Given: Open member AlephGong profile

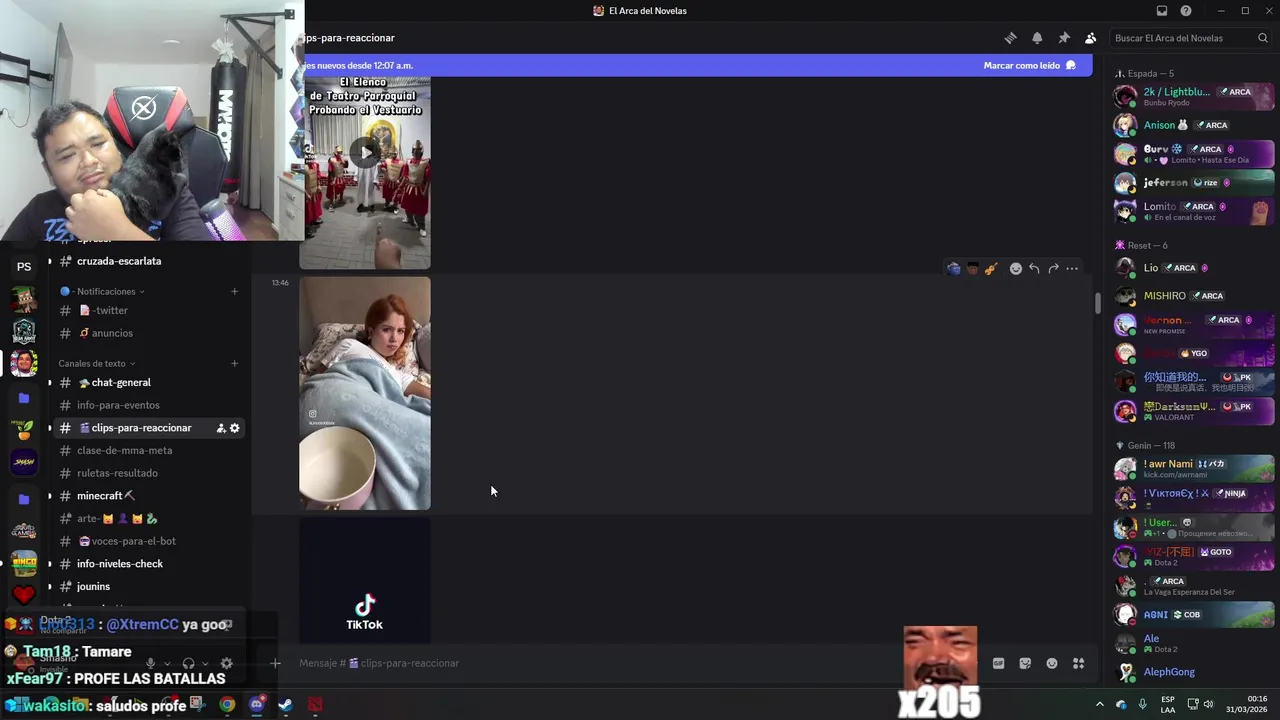Looking at the screenshot, I should click(1194, 672).
